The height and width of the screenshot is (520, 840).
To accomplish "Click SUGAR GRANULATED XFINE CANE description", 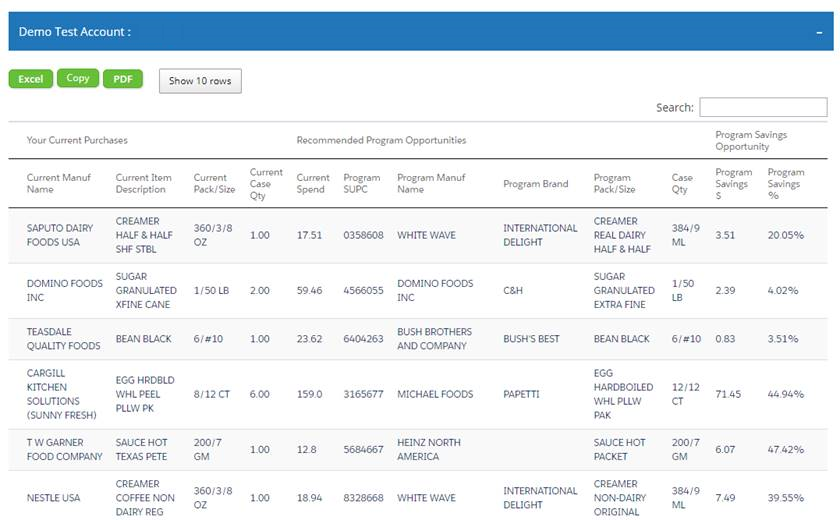I will [x=146, y=290].
